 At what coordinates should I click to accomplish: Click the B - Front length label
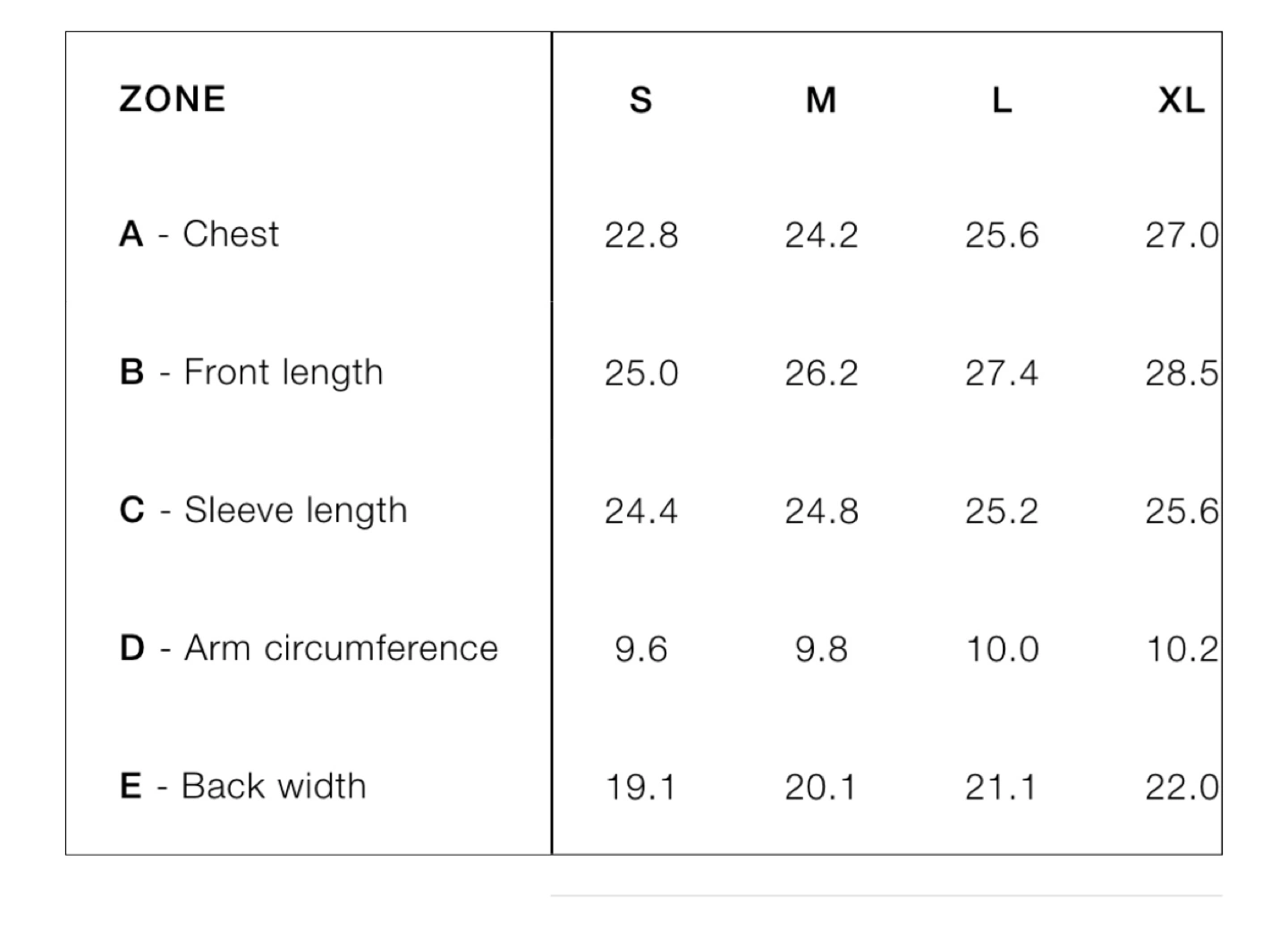pyautogui.click(x=251, y=374)
